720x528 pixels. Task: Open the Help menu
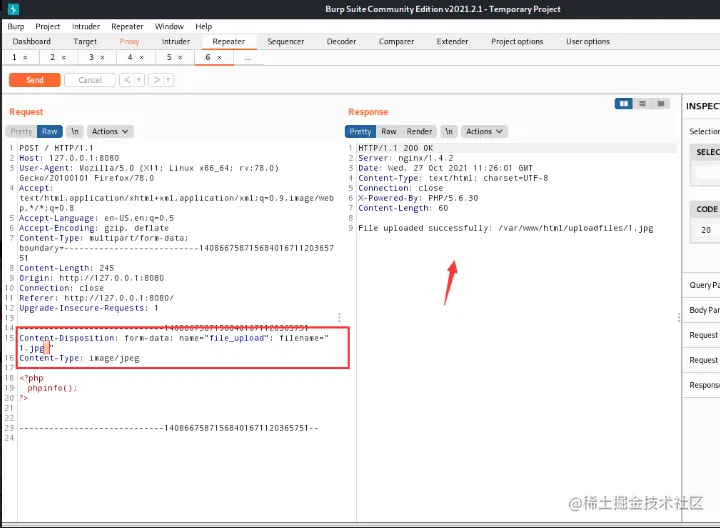(203, 27)
